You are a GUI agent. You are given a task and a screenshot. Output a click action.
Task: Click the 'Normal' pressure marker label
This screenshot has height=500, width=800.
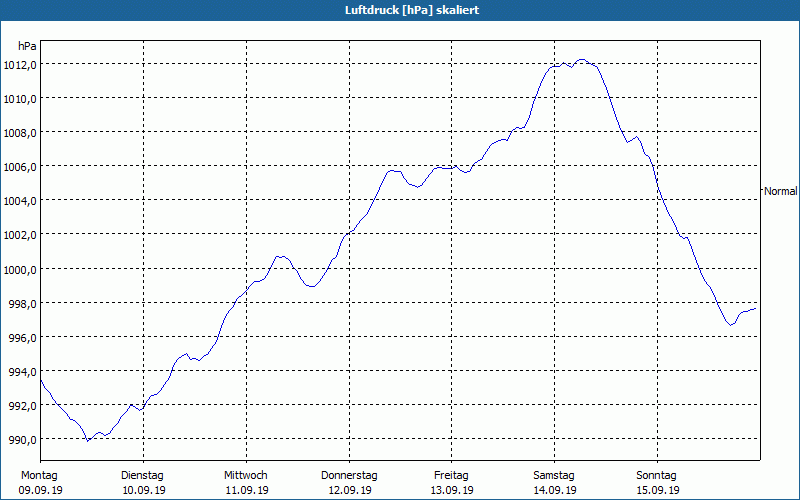tap(781, 191)
